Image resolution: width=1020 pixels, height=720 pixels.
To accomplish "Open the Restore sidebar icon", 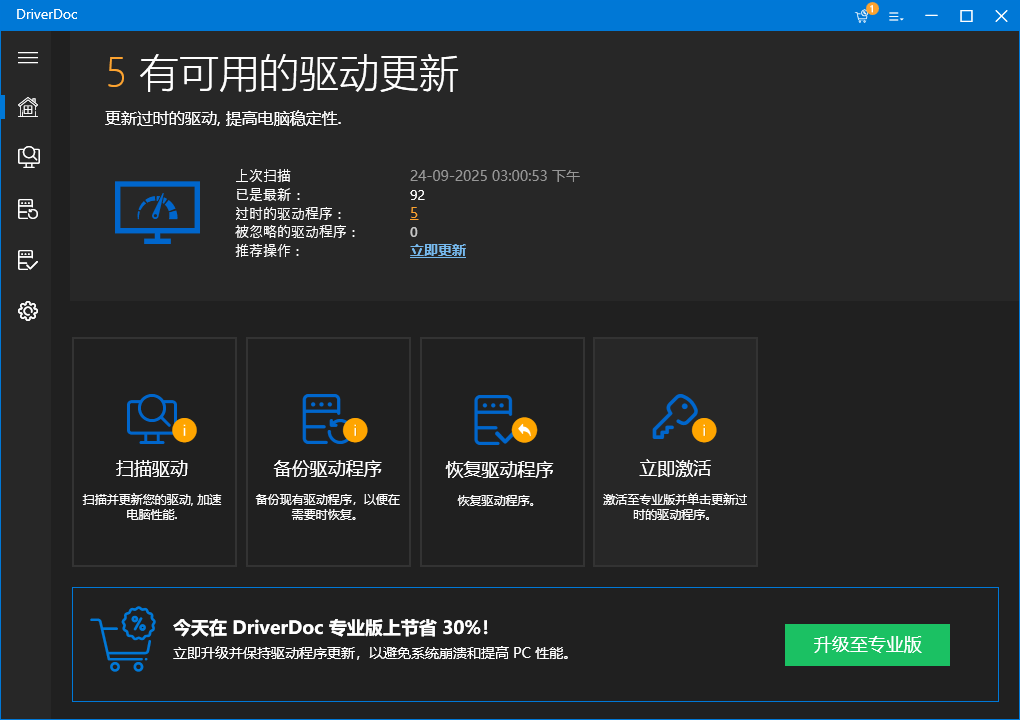I will 28,260.
